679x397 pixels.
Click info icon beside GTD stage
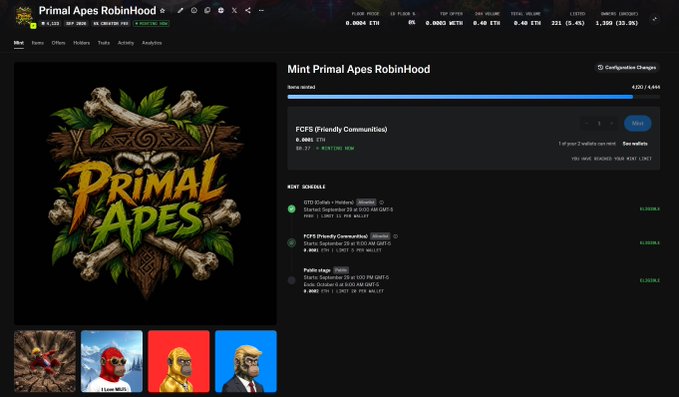pos(382,202)
